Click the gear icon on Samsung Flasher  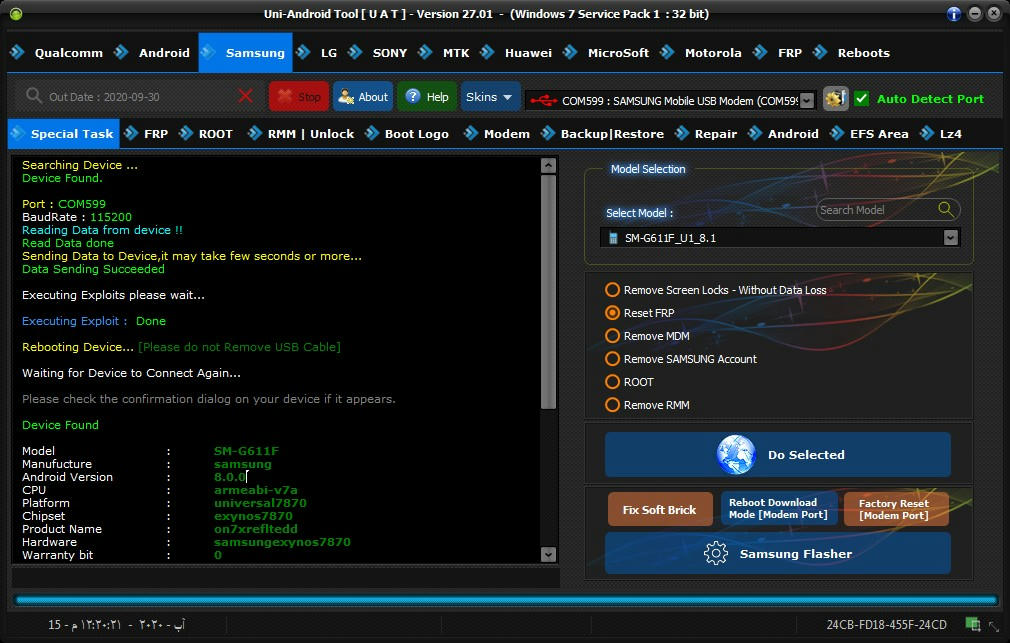(716, 553)
